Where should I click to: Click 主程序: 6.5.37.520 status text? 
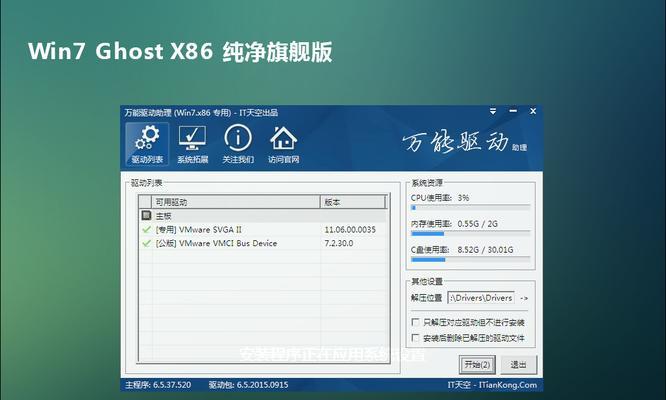point(158,385)
